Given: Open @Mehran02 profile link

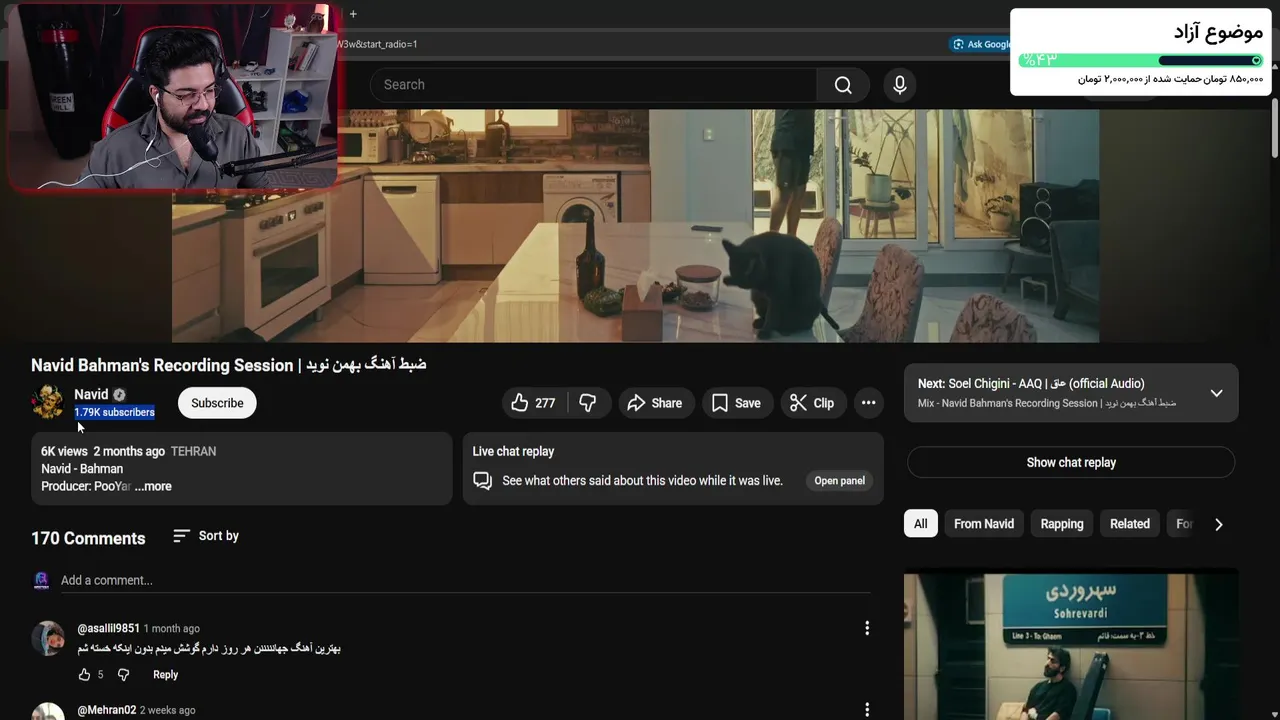Looking at the screenshot, I should tap(107, 710).
